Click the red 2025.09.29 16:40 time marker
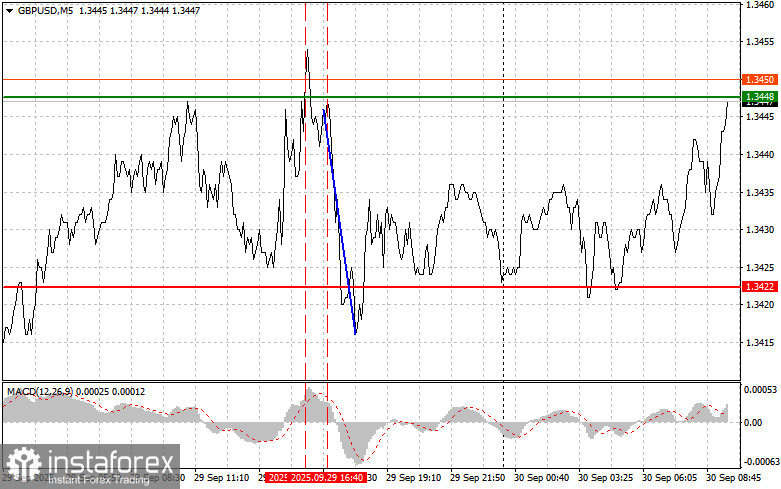 [x=327, y=478]
